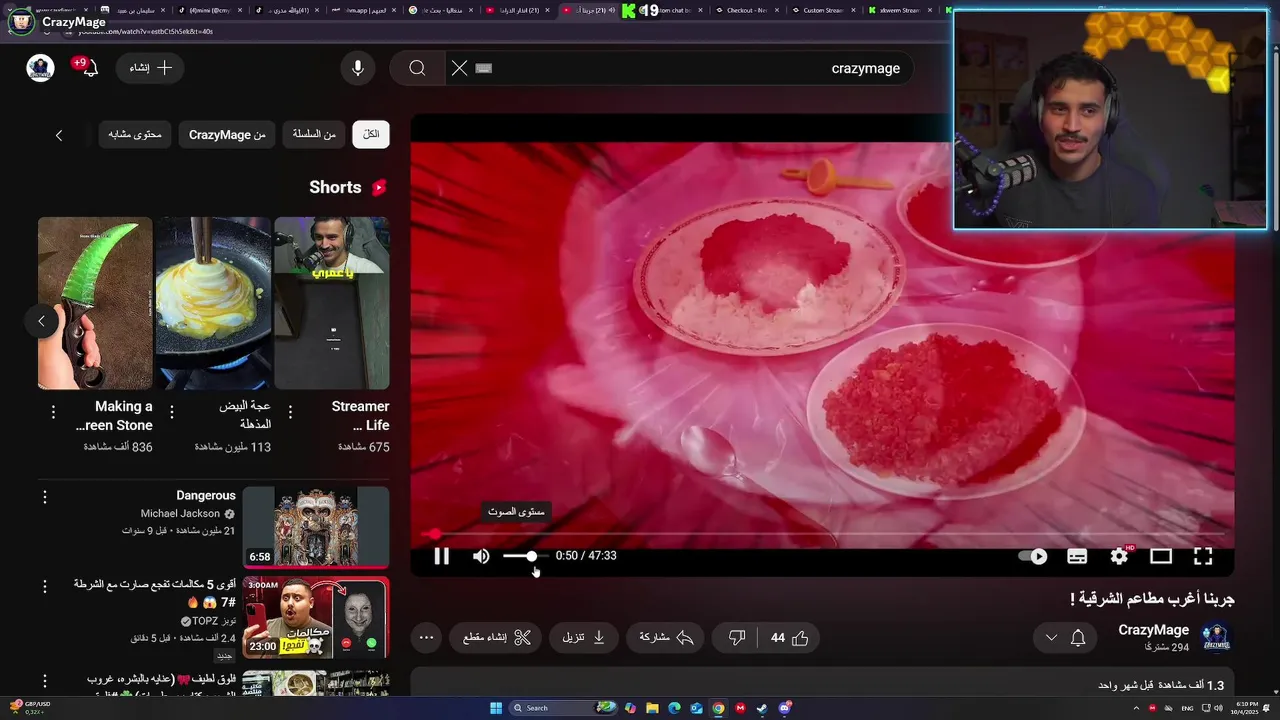1280x720 pixels.
Task: Open the Michael Jackson channel link
Action: 180,514
